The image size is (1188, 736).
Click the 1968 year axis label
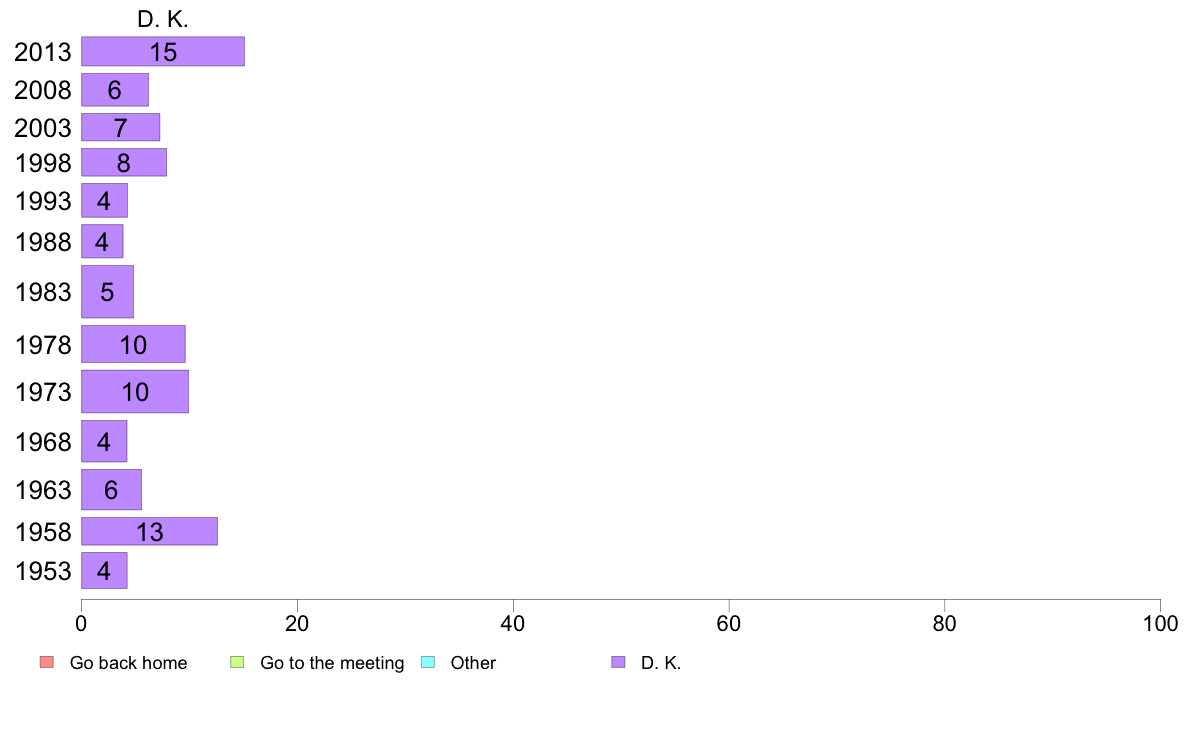point(43,442)
